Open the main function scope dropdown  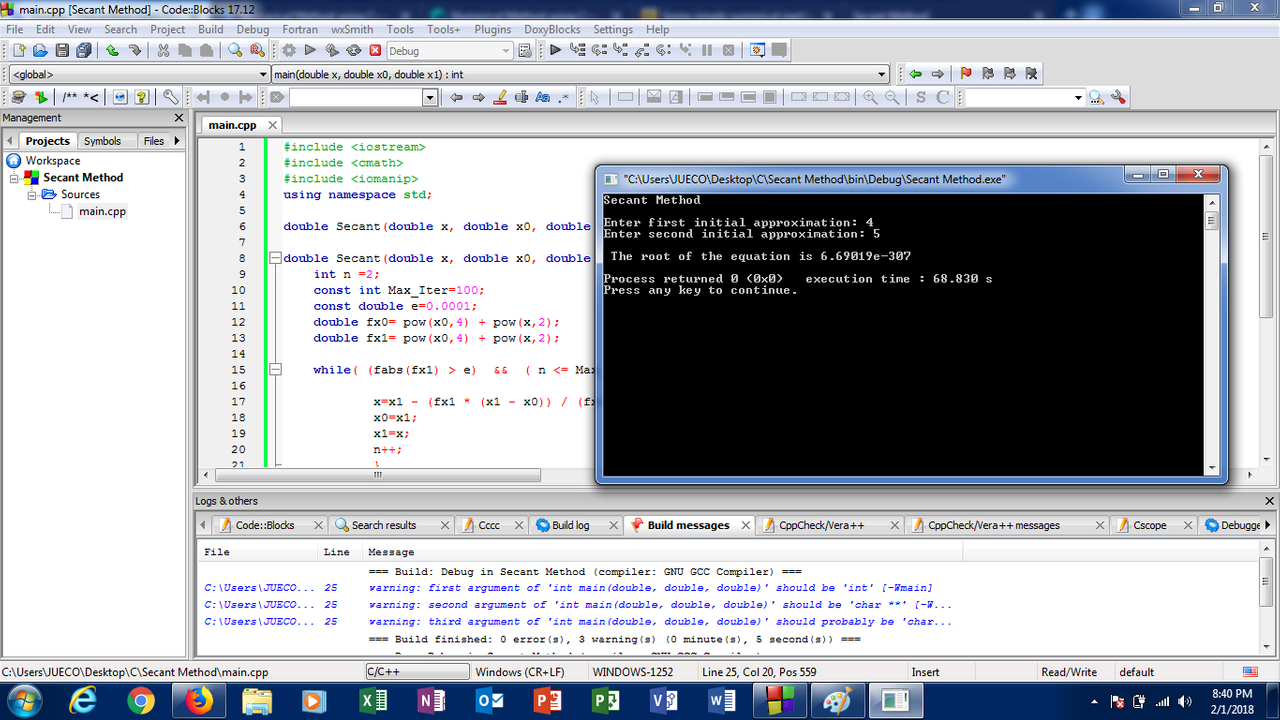click(x=880, y=73)
